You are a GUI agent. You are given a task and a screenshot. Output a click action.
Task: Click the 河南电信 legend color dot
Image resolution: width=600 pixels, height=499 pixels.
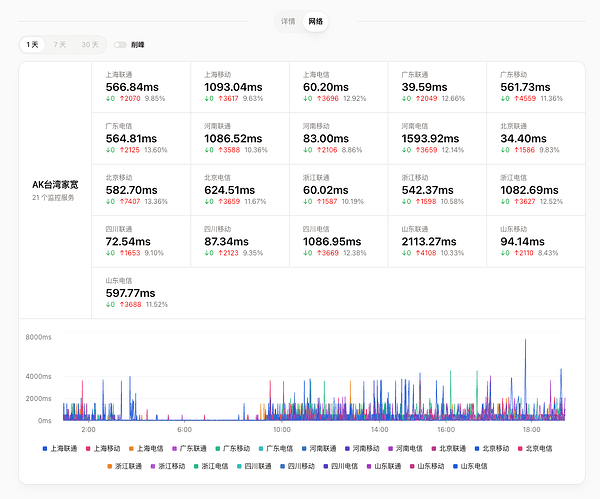click(x=391, y=448)
